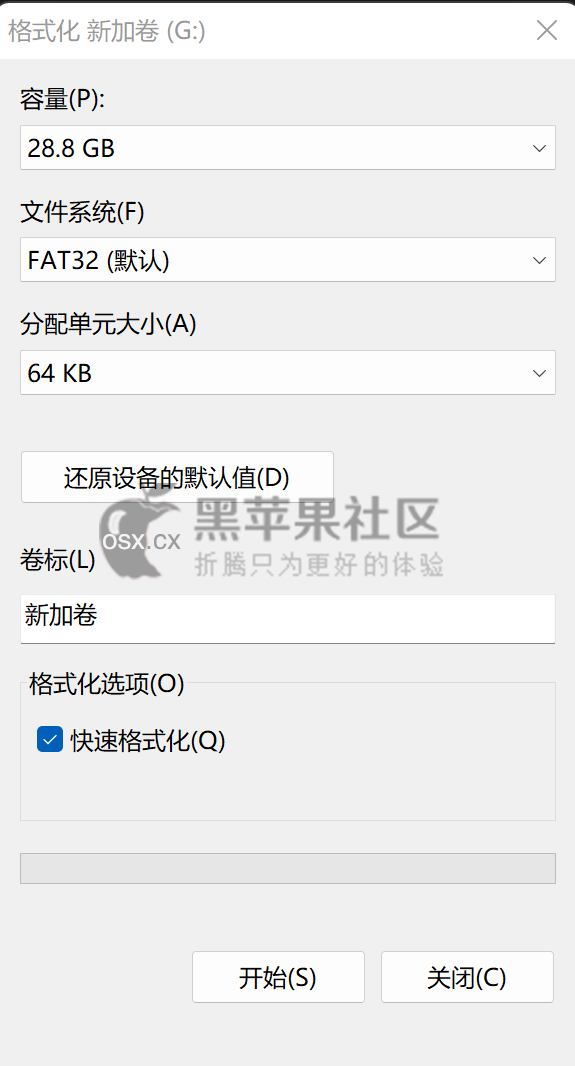Click the 关闭(C) button
This screenshot has height=1066, width=575.
point(467,977)
